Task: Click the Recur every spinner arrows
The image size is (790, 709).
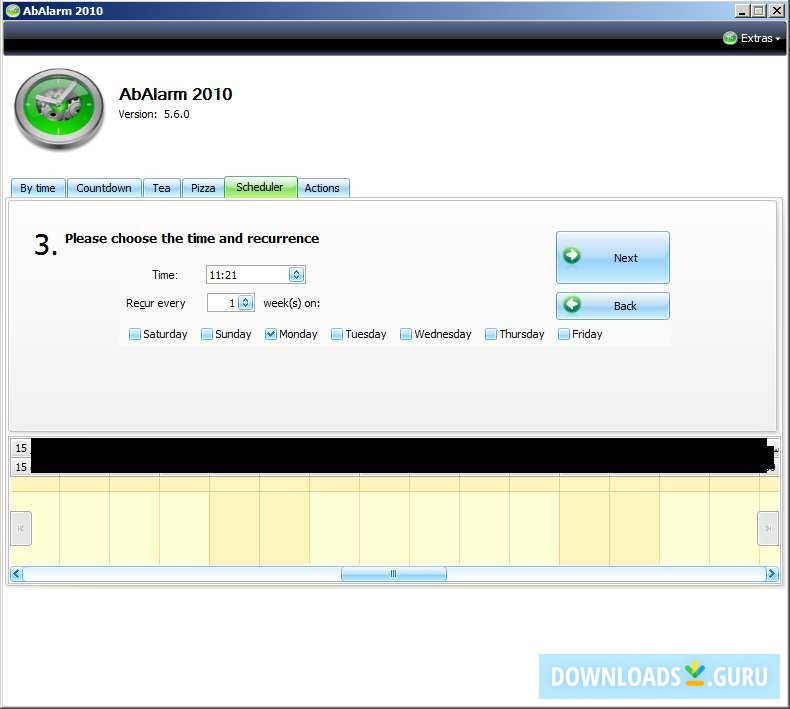Action: (x=245, y=303)
